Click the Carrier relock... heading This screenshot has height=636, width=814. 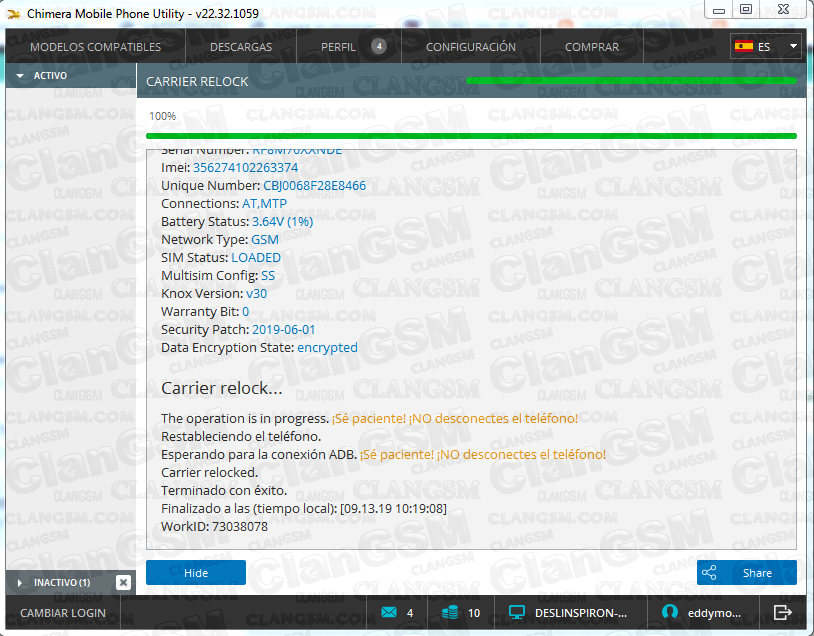click(222, 388)
